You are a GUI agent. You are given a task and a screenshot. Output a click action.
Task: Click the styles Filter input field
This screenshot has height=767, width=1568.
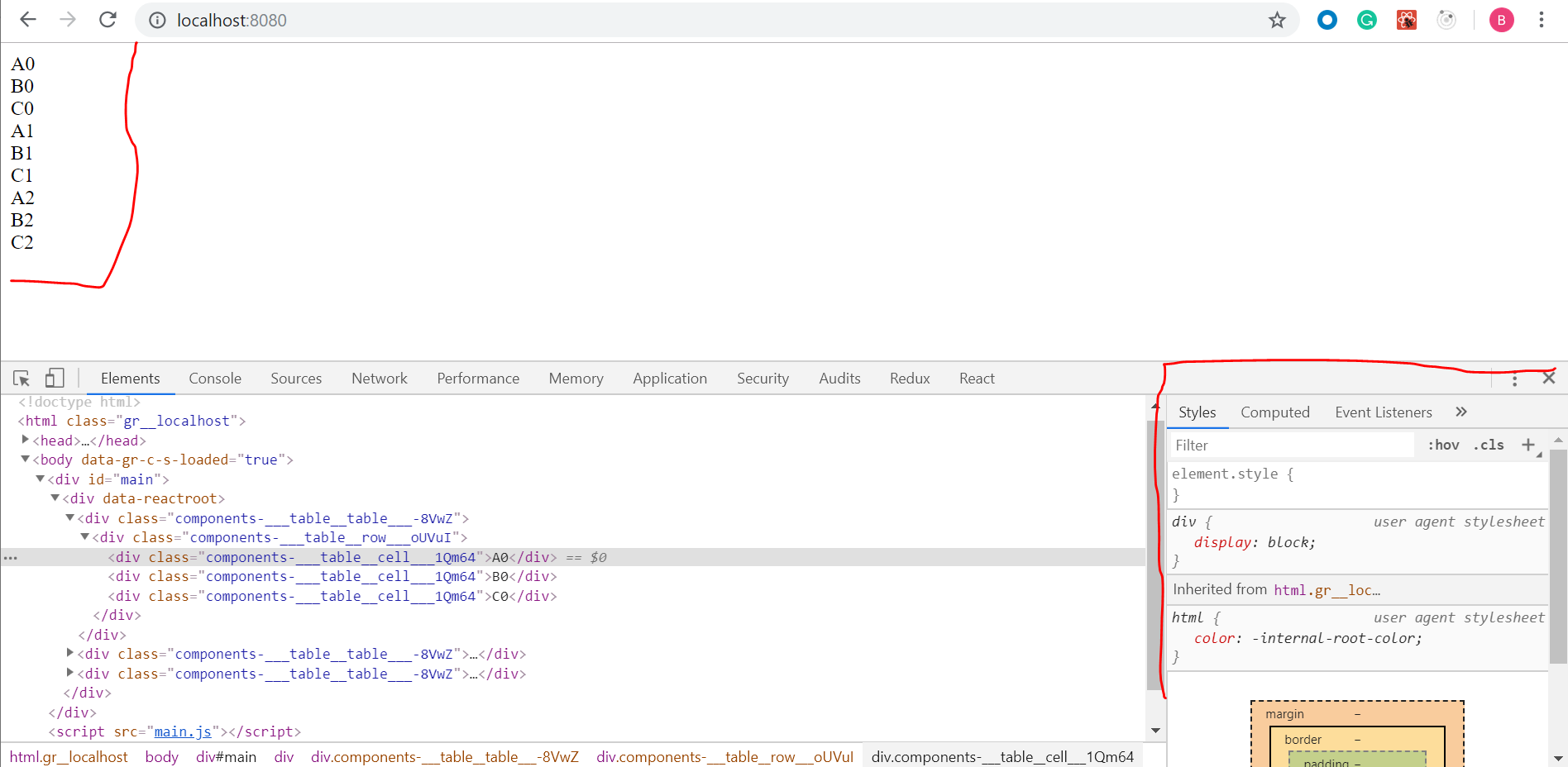coord(1293,445)
